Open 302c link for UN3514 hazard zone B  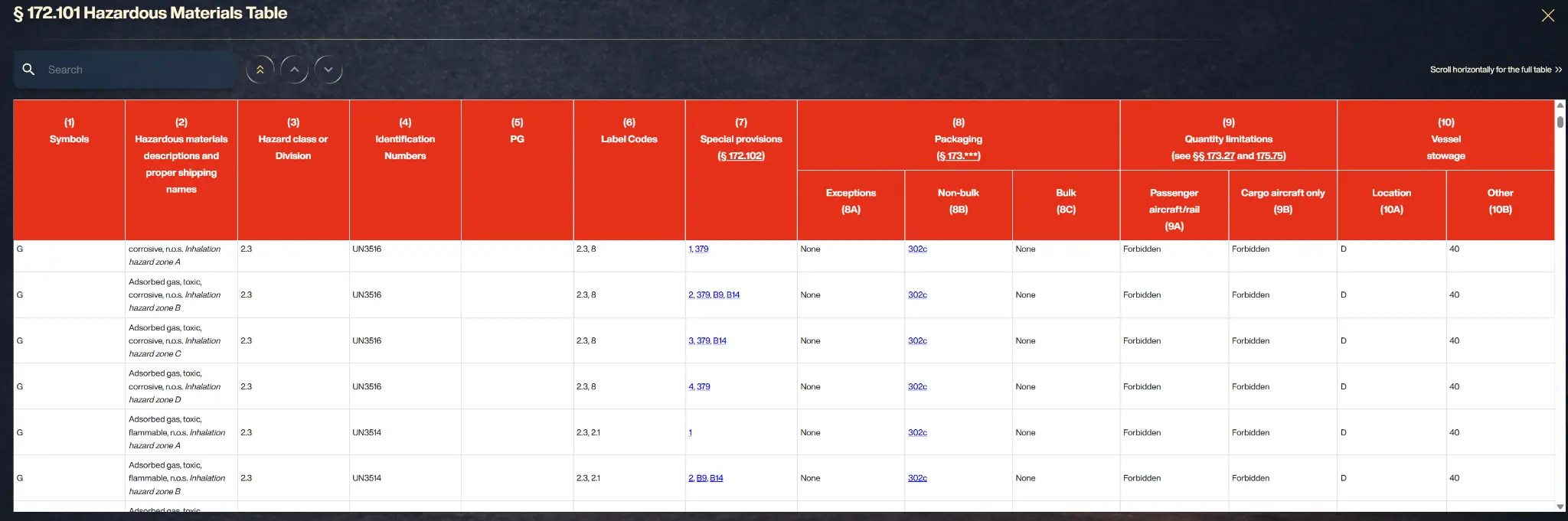click(x=917, y=478)
